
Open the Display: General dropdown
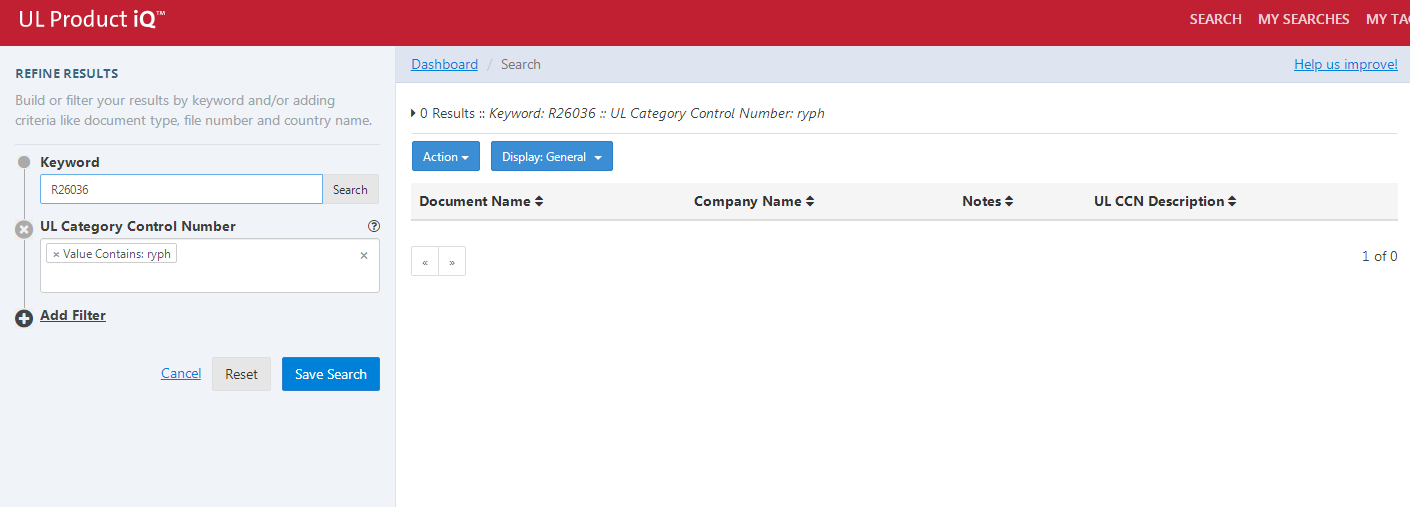click(x=551, y=157)
